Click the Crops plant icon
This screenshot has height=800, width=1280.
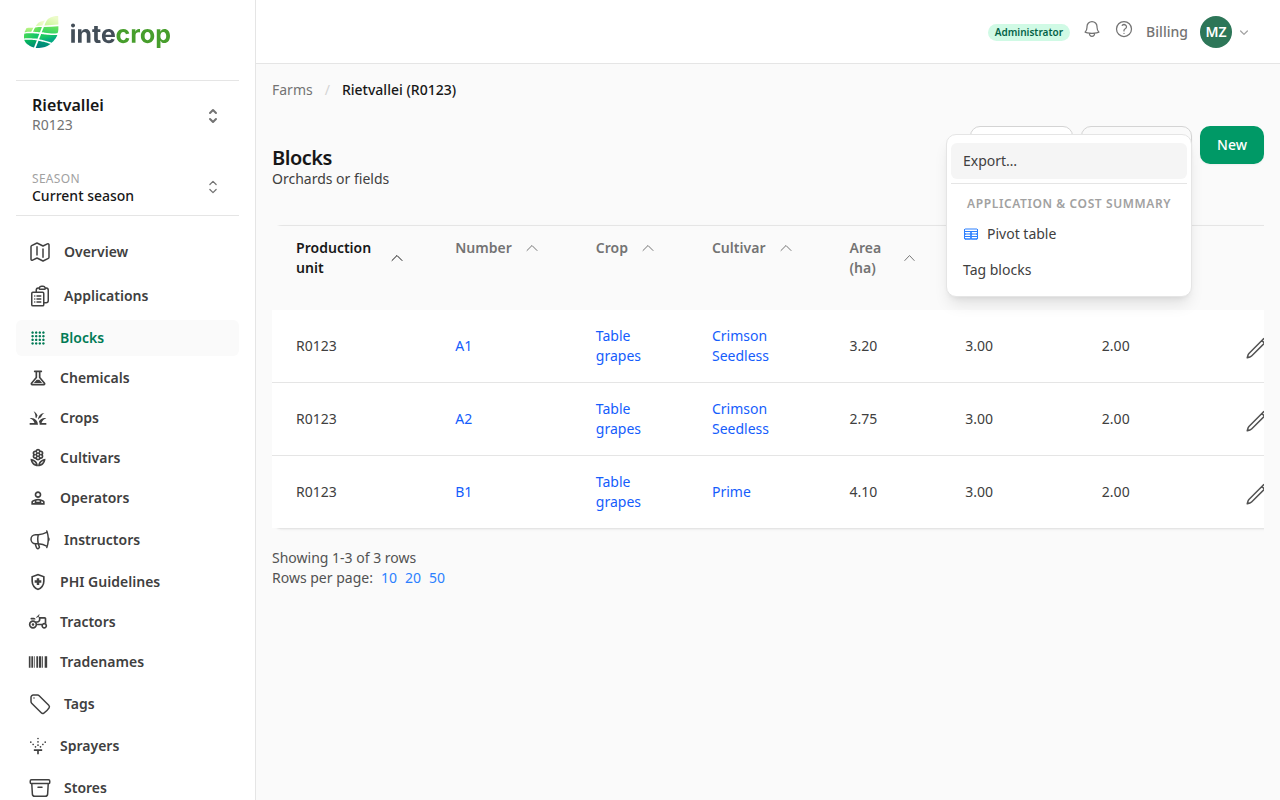click(x=38, y=418)
